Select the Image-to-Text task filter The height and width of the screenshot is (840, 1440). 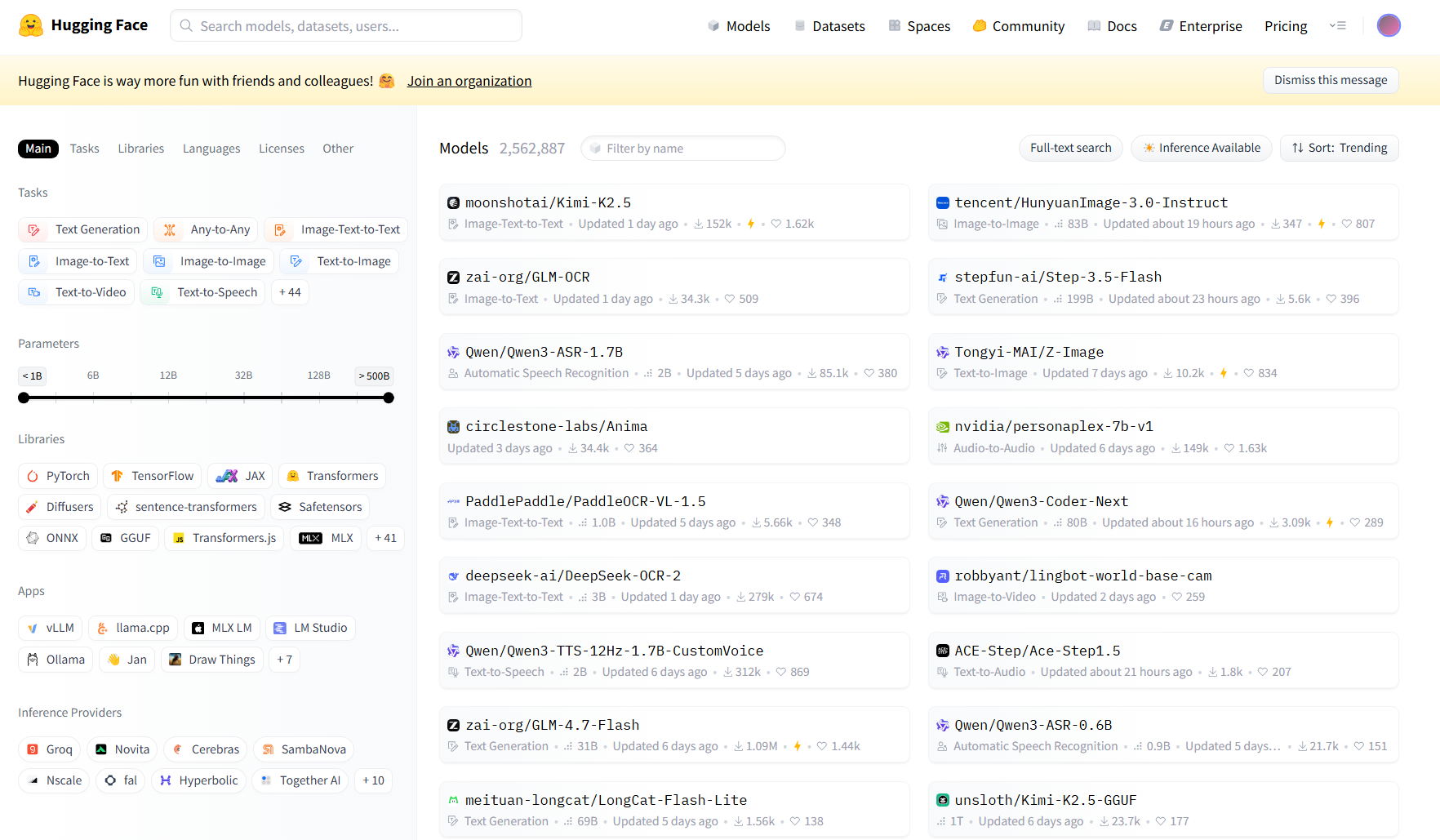[78, 261]
